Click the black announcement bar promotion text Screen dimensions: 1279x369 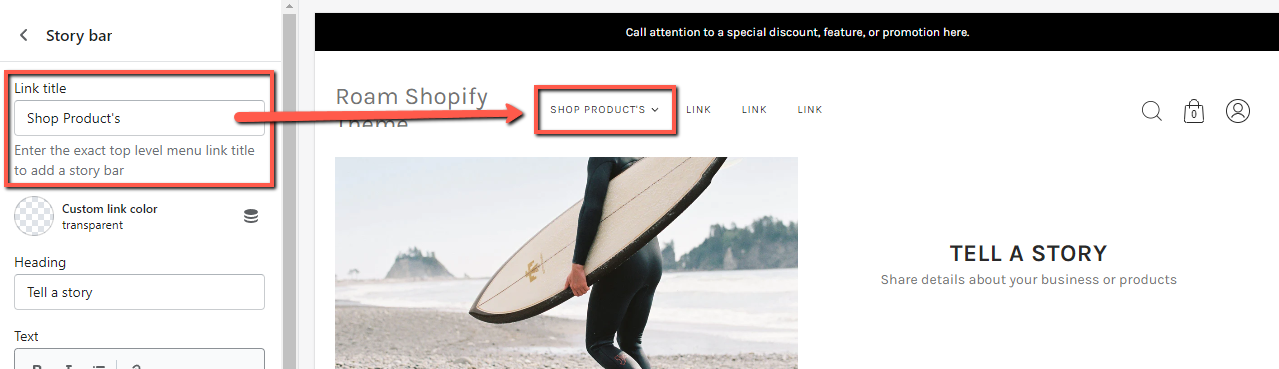click(797, 32)
